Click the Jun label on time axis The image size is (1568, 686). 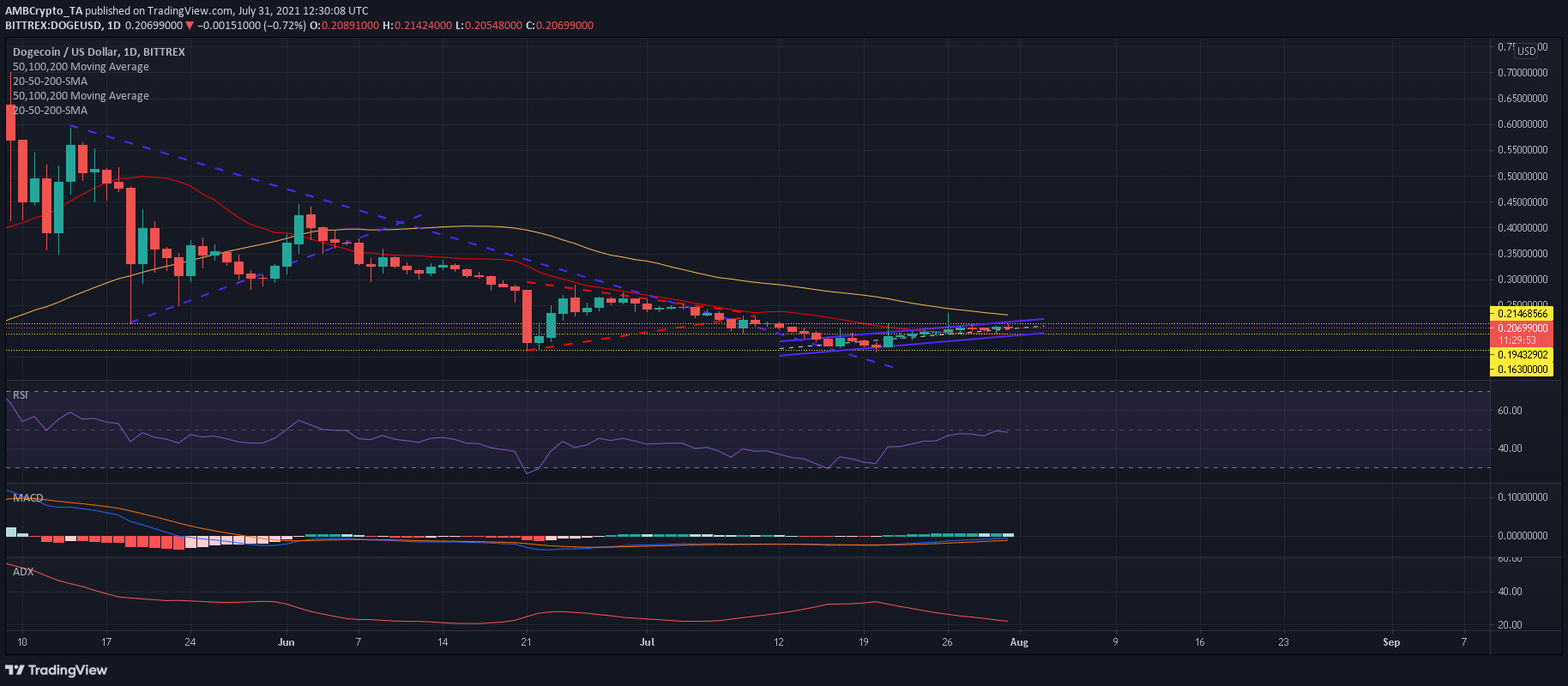286,642
